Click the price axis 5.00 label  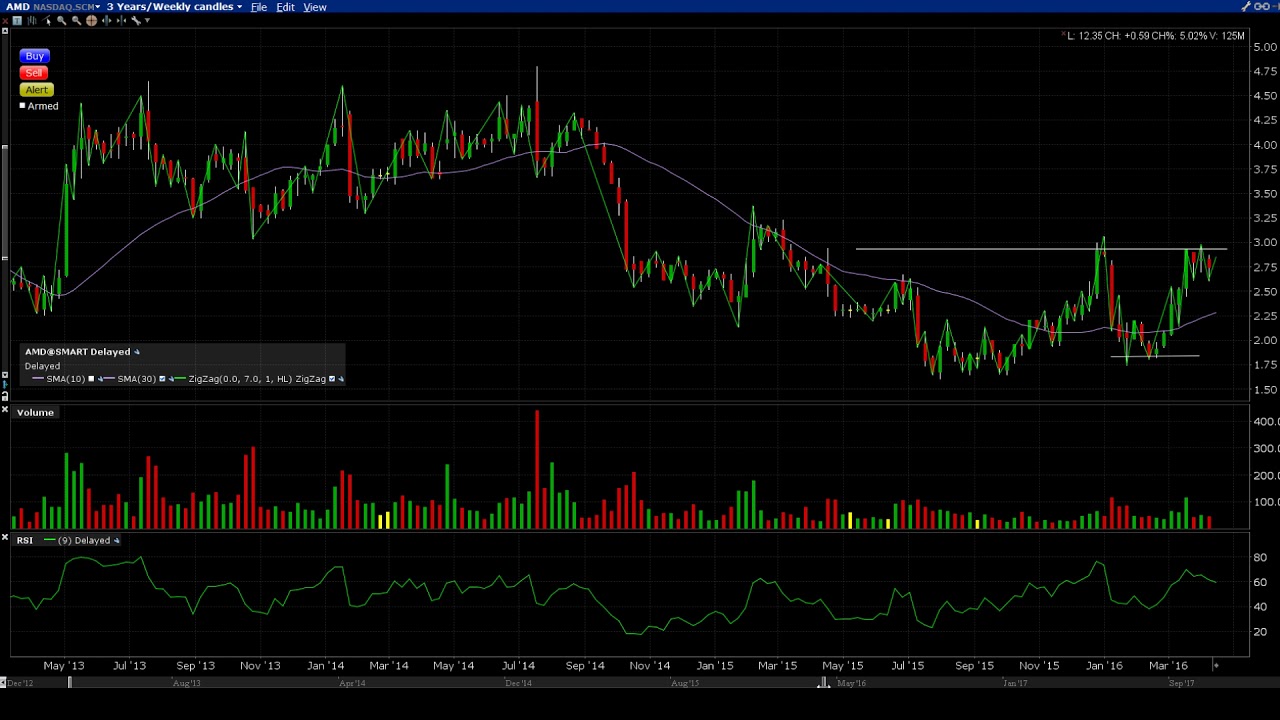point(1265,47)
